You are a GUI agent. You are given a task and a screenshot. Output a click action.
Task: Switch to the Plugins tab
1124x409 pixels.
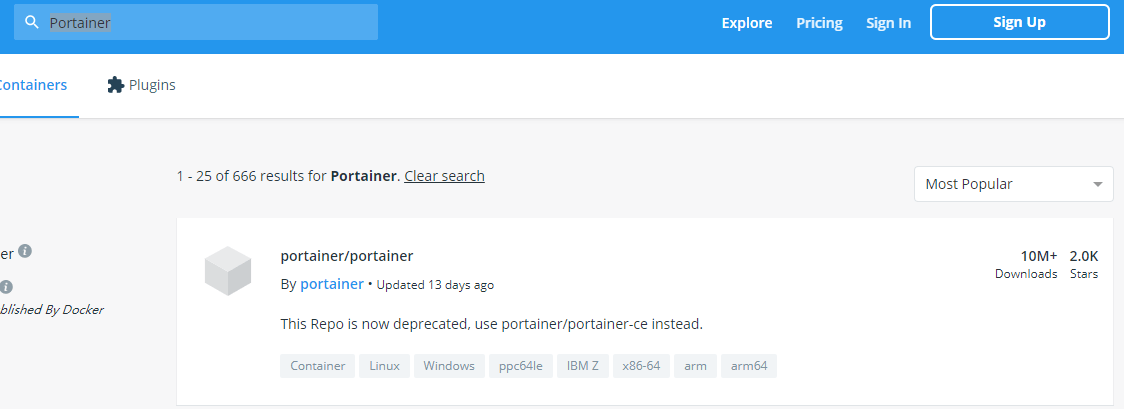click(141, 85)
